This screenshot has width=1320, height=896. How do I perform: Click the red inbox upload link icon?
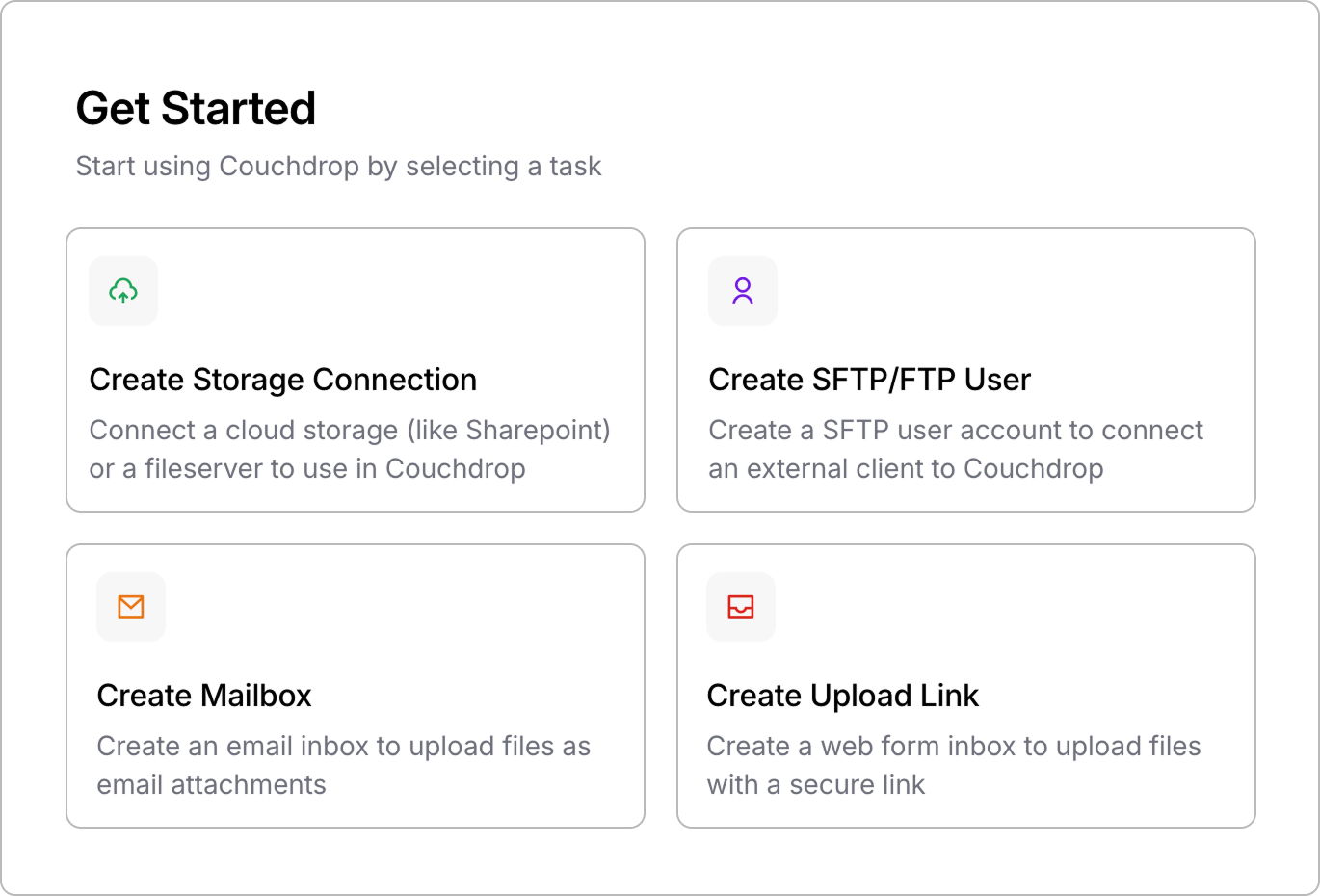(x=740, y=607)
